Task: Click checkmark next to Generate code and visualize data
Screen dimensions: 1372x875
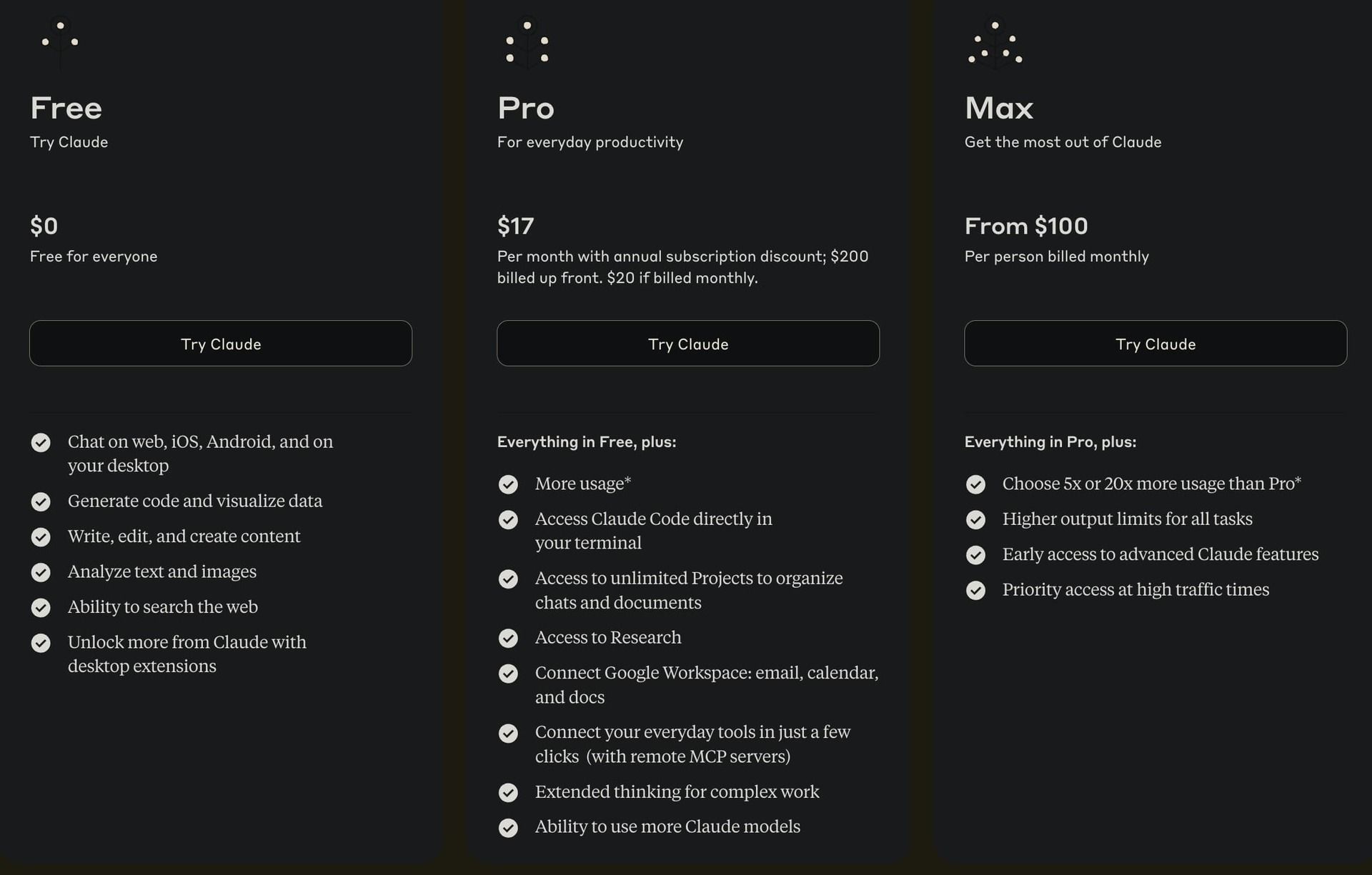Action: tap(41, 501)
